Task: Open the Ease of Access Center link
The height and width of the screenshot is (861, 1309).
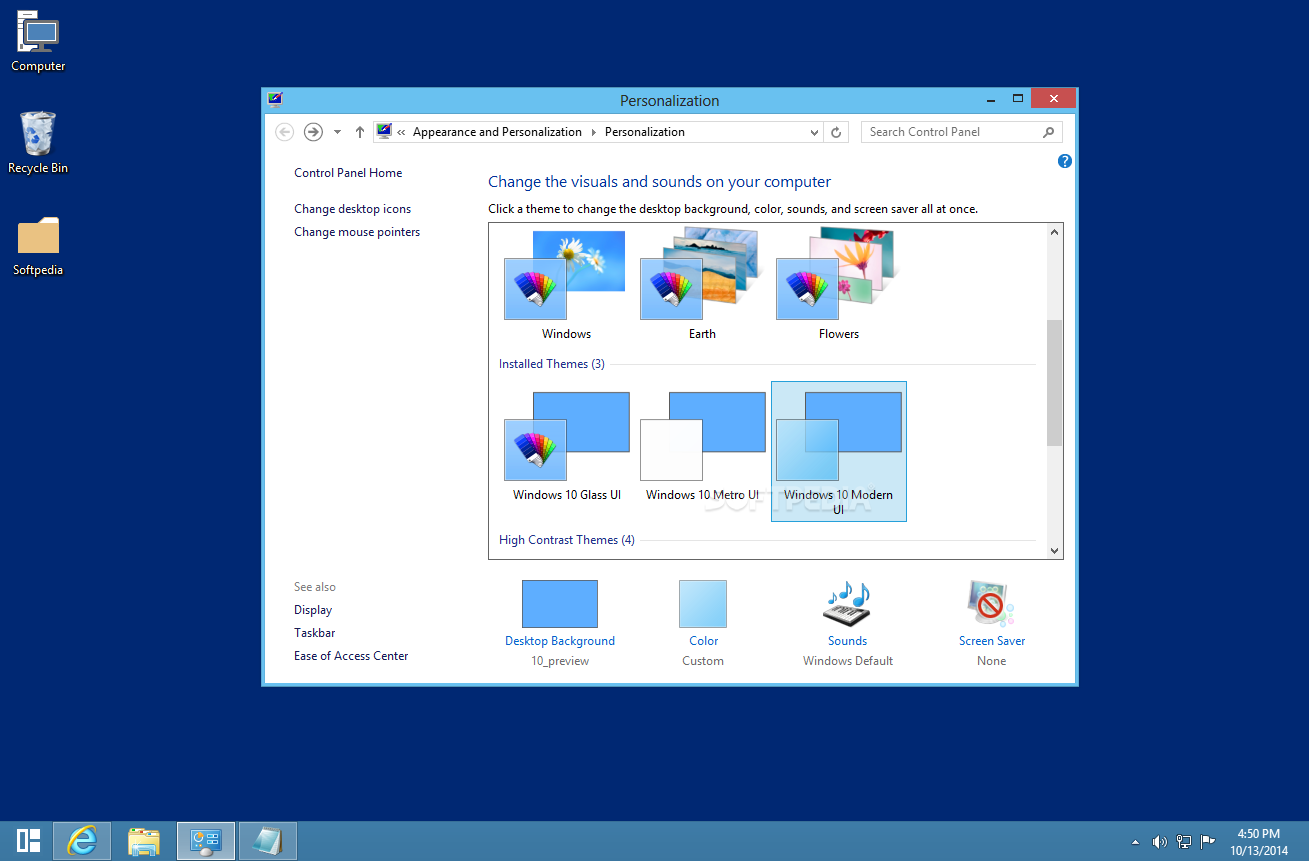Action: 350,655
